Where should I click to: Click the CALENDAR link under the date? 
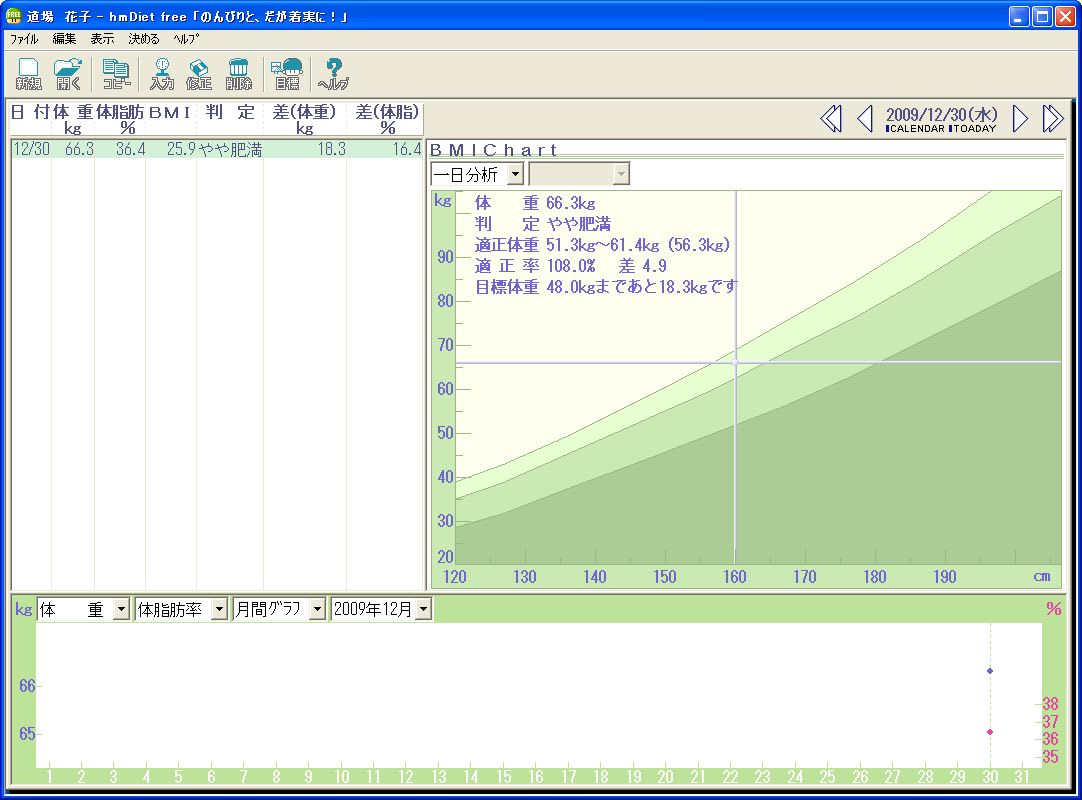pos(916,129)
